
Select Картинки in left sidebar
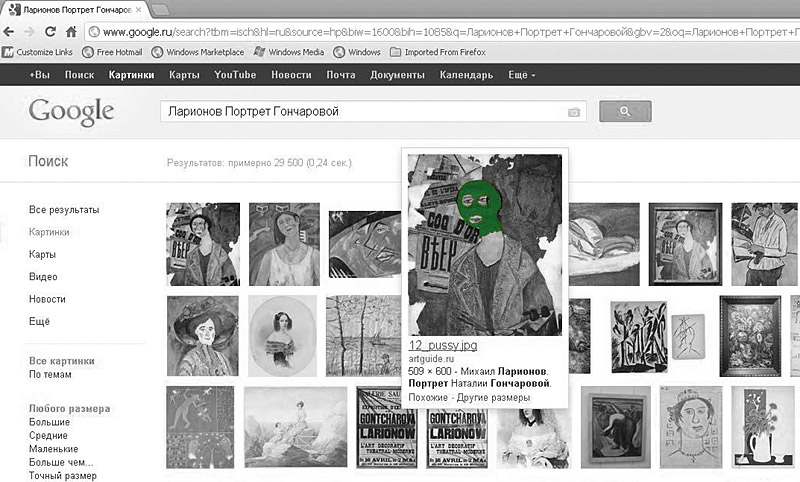(x=49, y=232)
